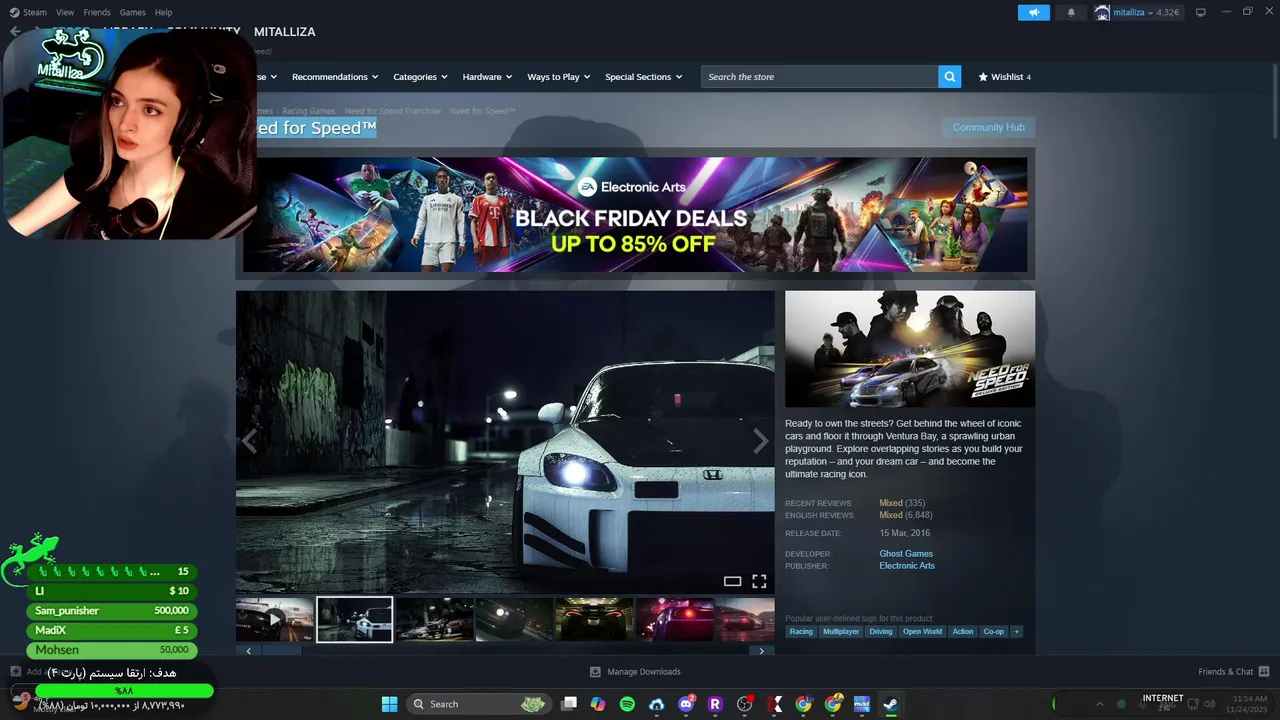Open the mitalliza account dropdown arrow
The image size is (1280, 720).
pos(1151,12)
